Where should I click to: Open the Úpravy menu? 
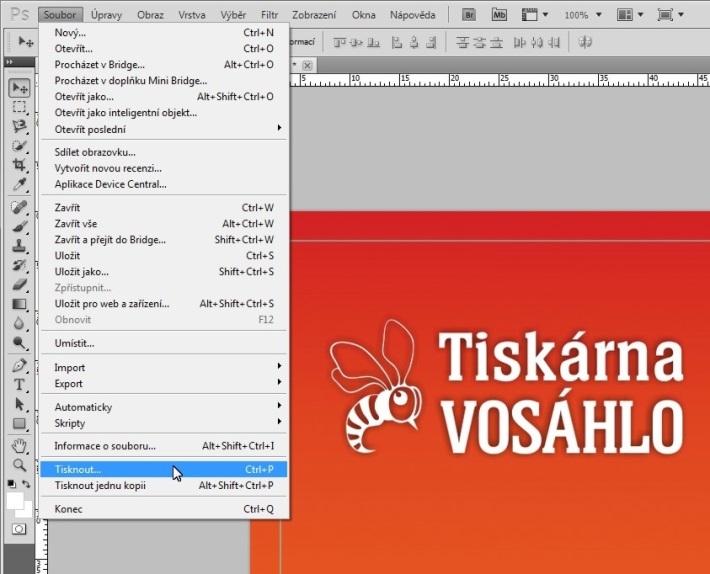pyautogui.click(x=106, y=15)
